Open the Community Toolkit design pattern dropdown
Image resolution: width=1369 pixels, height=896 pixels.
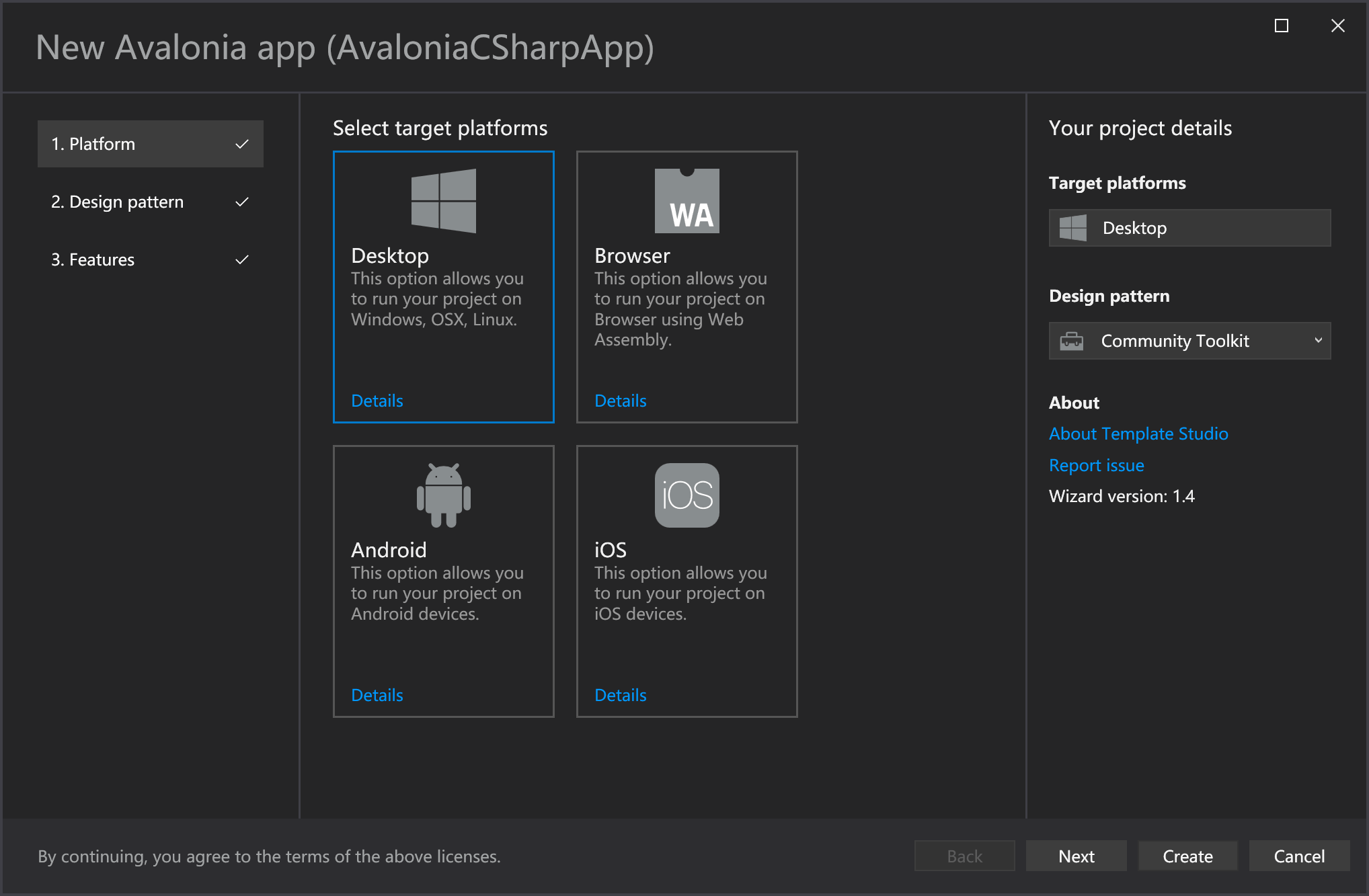point(1190,341)
